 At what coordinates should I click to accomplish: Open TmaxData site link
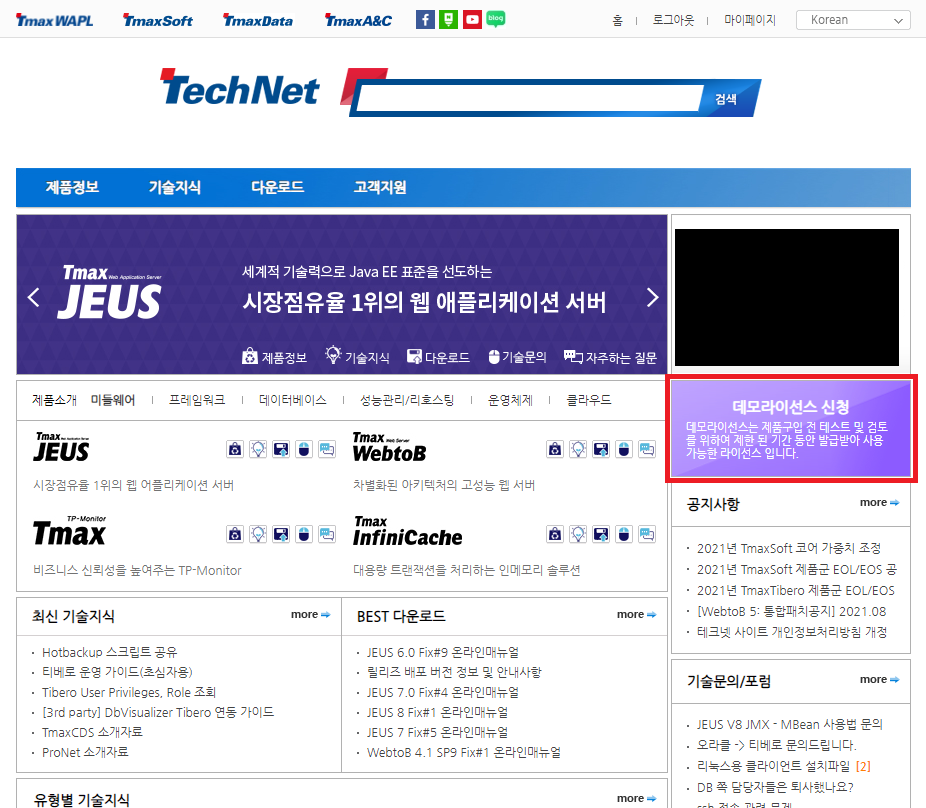(x=258, y=21)
